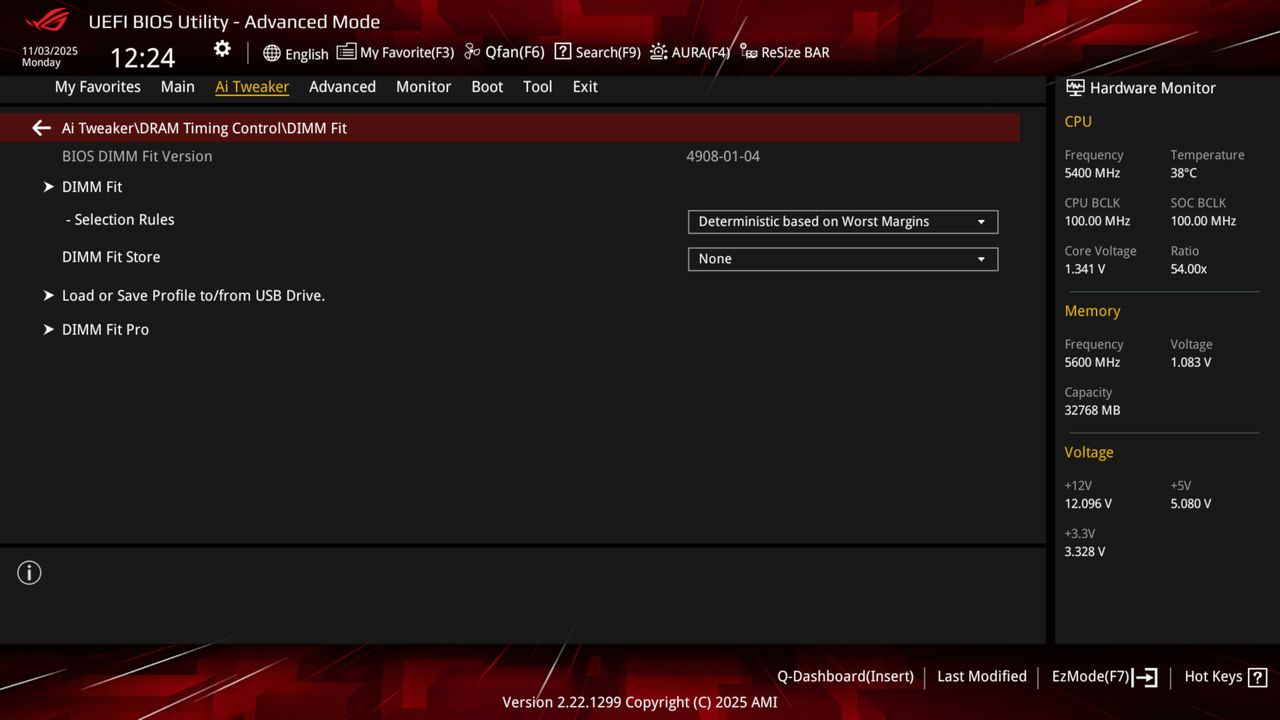
Task: Open the Selection Rules dropdown
Action: click(842, 221)
